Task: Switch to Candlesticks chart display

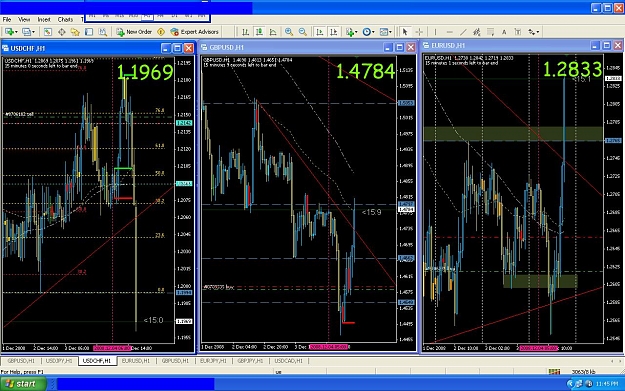Action: tap(259, 32)
